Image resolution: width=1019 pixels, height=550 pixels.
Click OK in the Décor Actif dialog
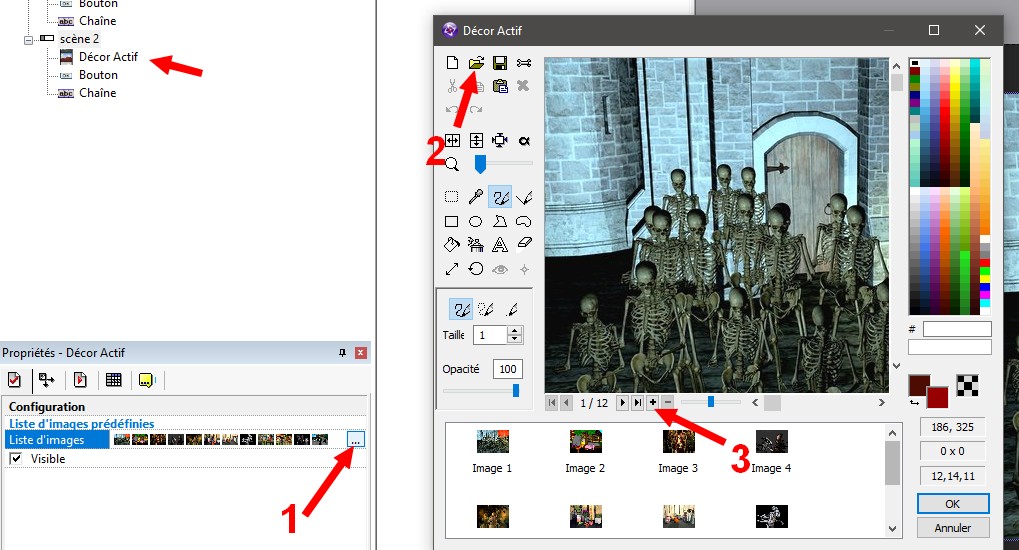click(x=953, y=504)
